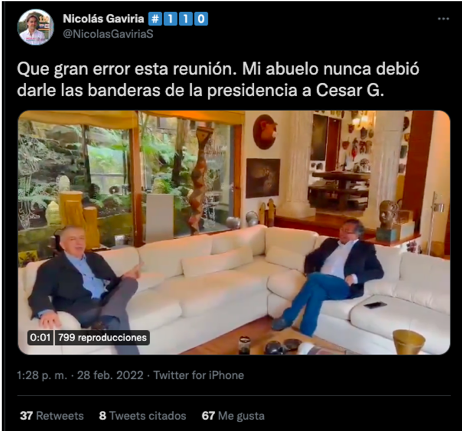View the 8 Tweets citados list
The height and width of the screenshot is (431, 462).
click(143, 416)
